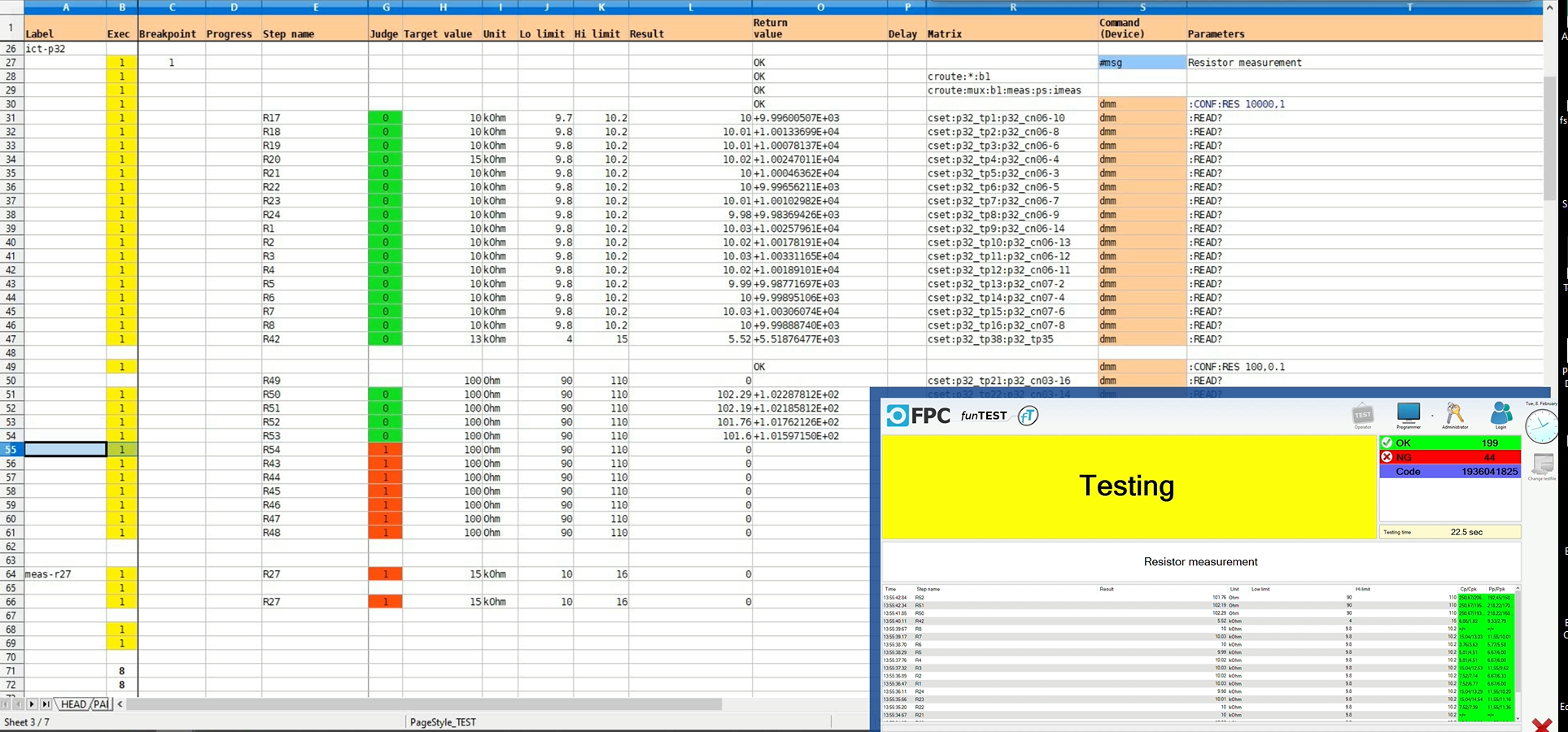Screen dimensions: 1568x732
Task: Click the Code 1936041825 field
Action: tap(1450, 472)
